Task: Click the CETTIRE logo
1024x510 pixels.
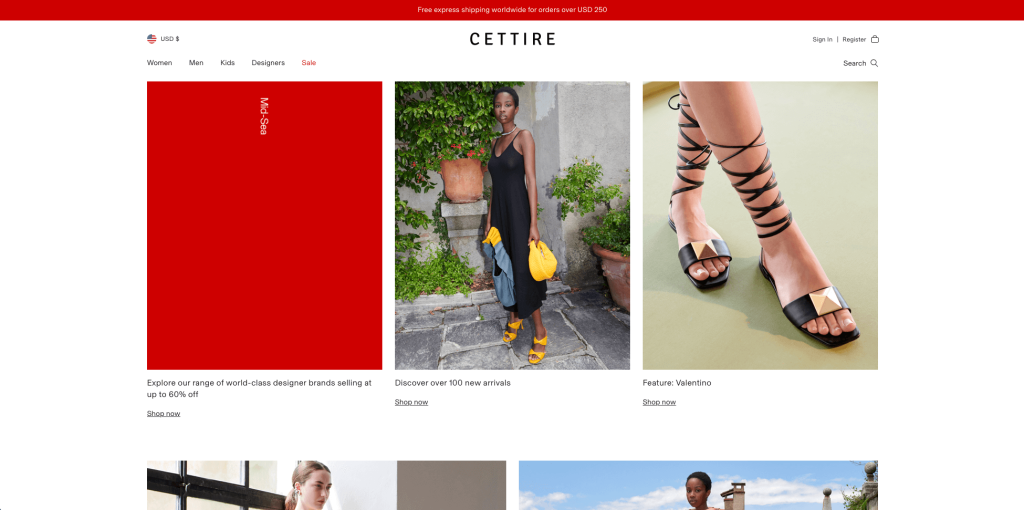Action: (512, 39)
